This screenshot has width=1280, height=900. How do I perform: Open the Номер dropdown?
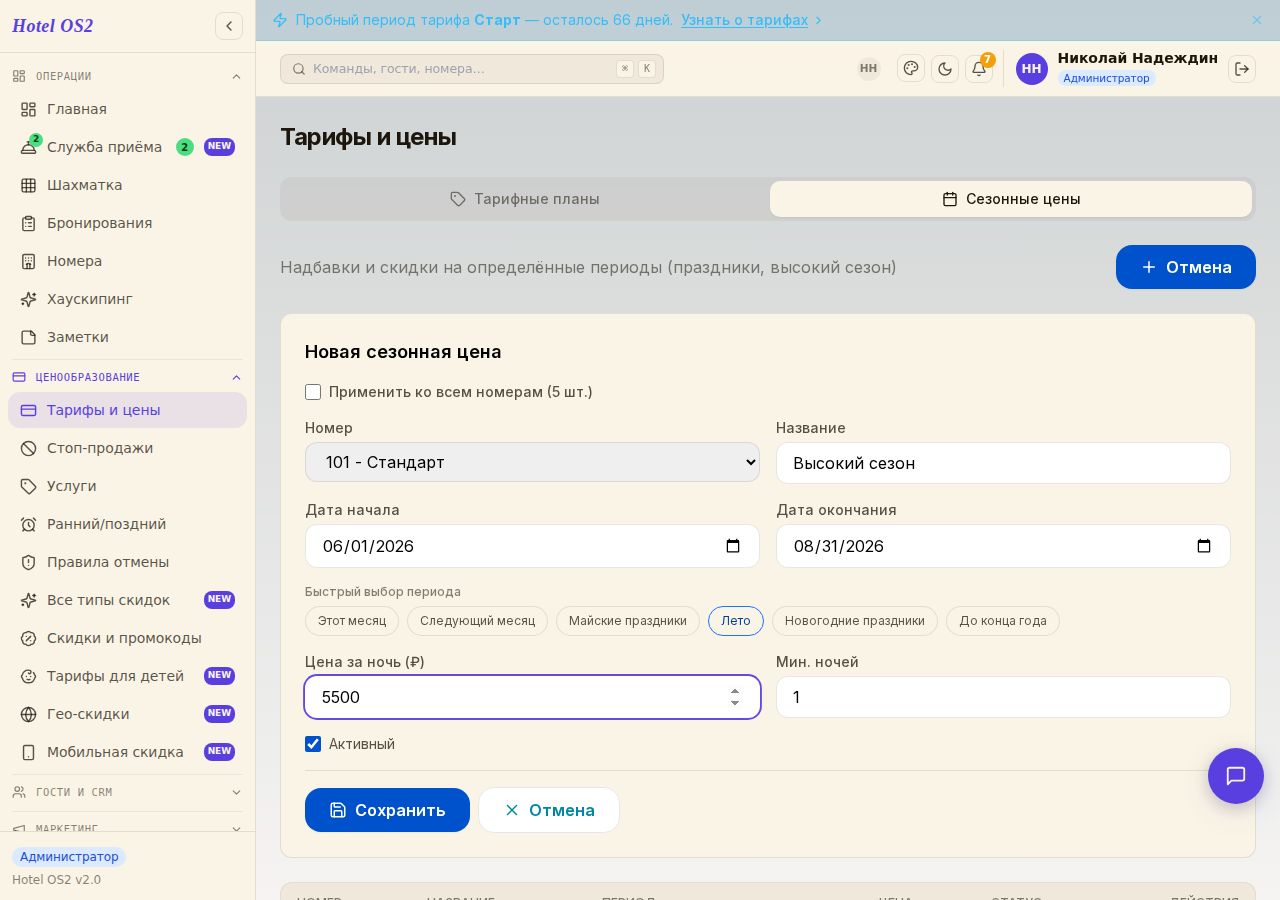click(532, 462)
